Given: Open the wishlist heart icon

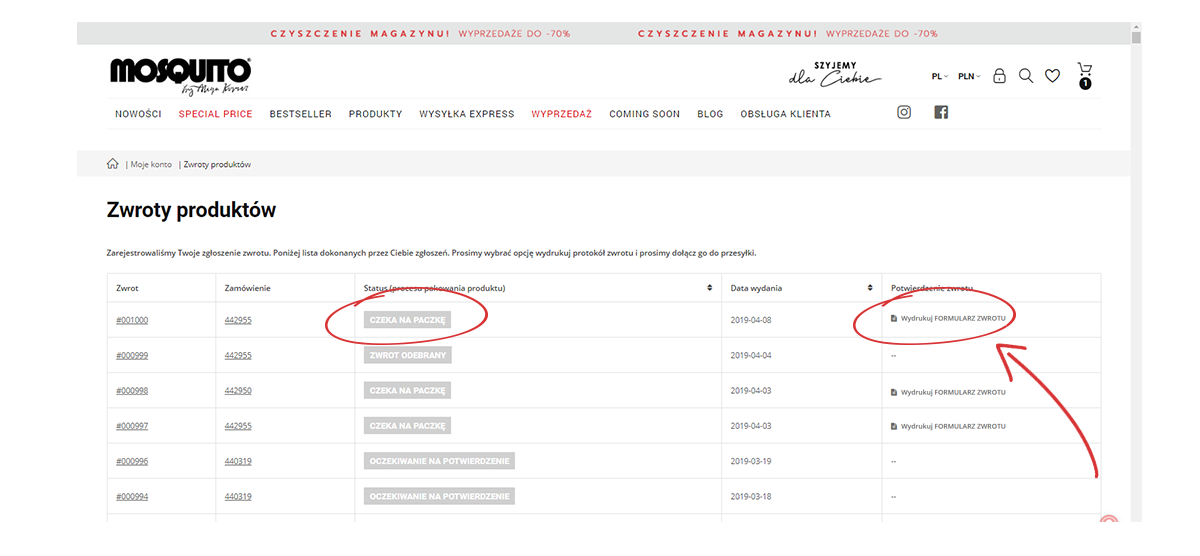Looking at the screenshot, I should [x=1052, y=76].
